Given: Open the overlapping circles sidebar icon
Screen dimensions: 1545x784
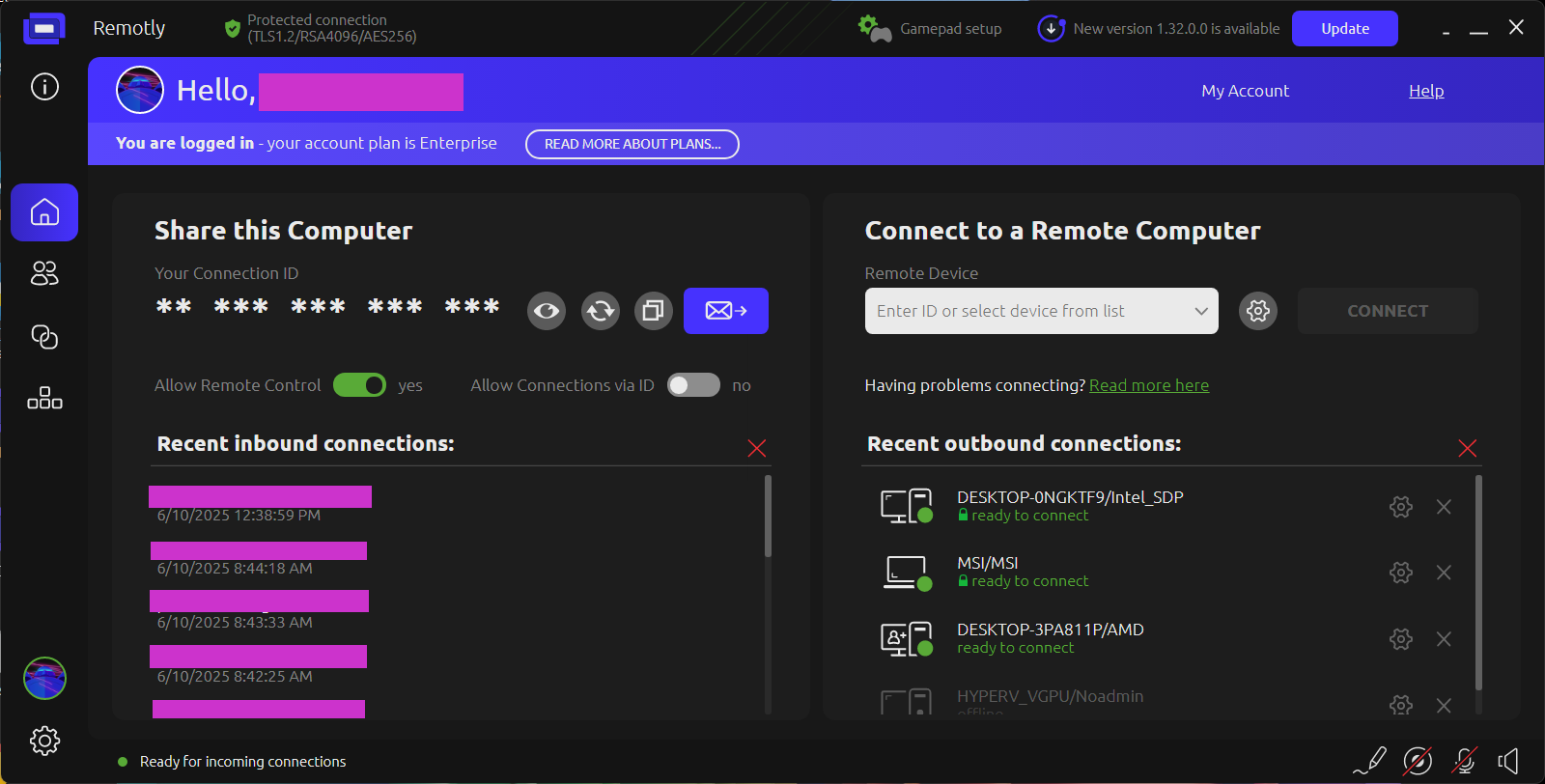Looking at the screenshot, I should (x=44, y=336).
